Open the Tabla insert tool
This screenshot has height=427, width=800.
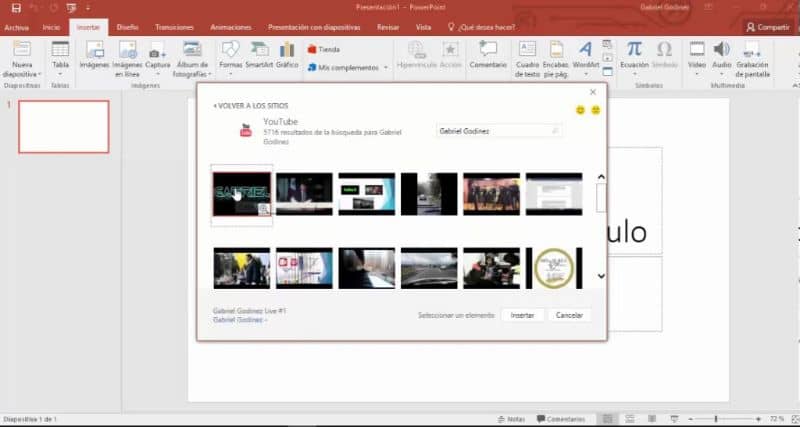60,59
